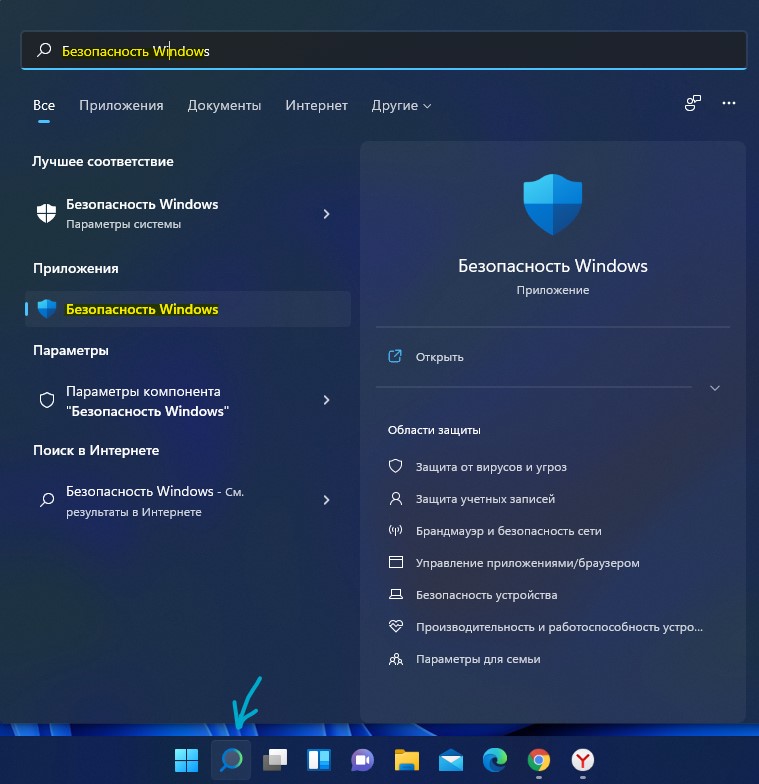Screen dimensions: 759x784
Task: Expand the chevron below Открыть
Action: tap(715, 388)
